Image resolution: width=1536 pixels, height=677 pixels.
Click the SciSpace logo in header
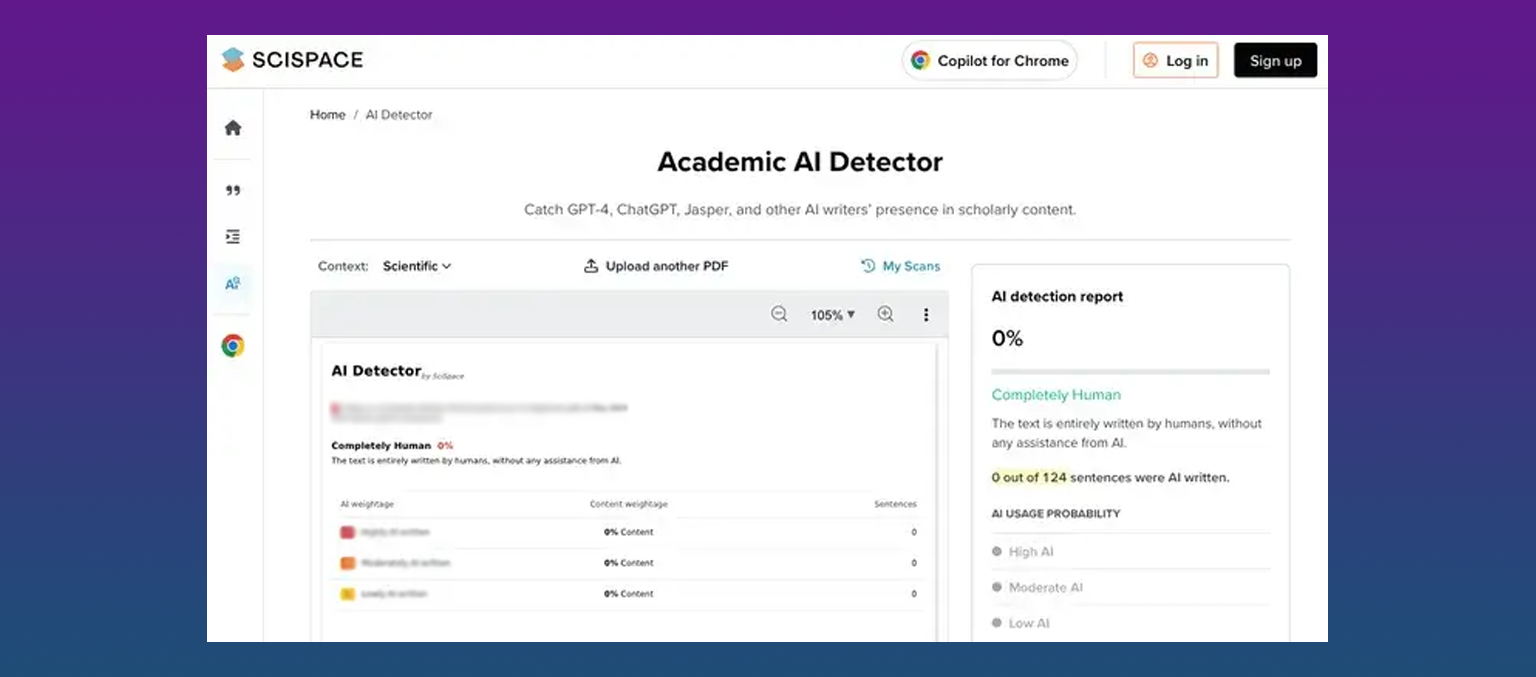[292, 60]
